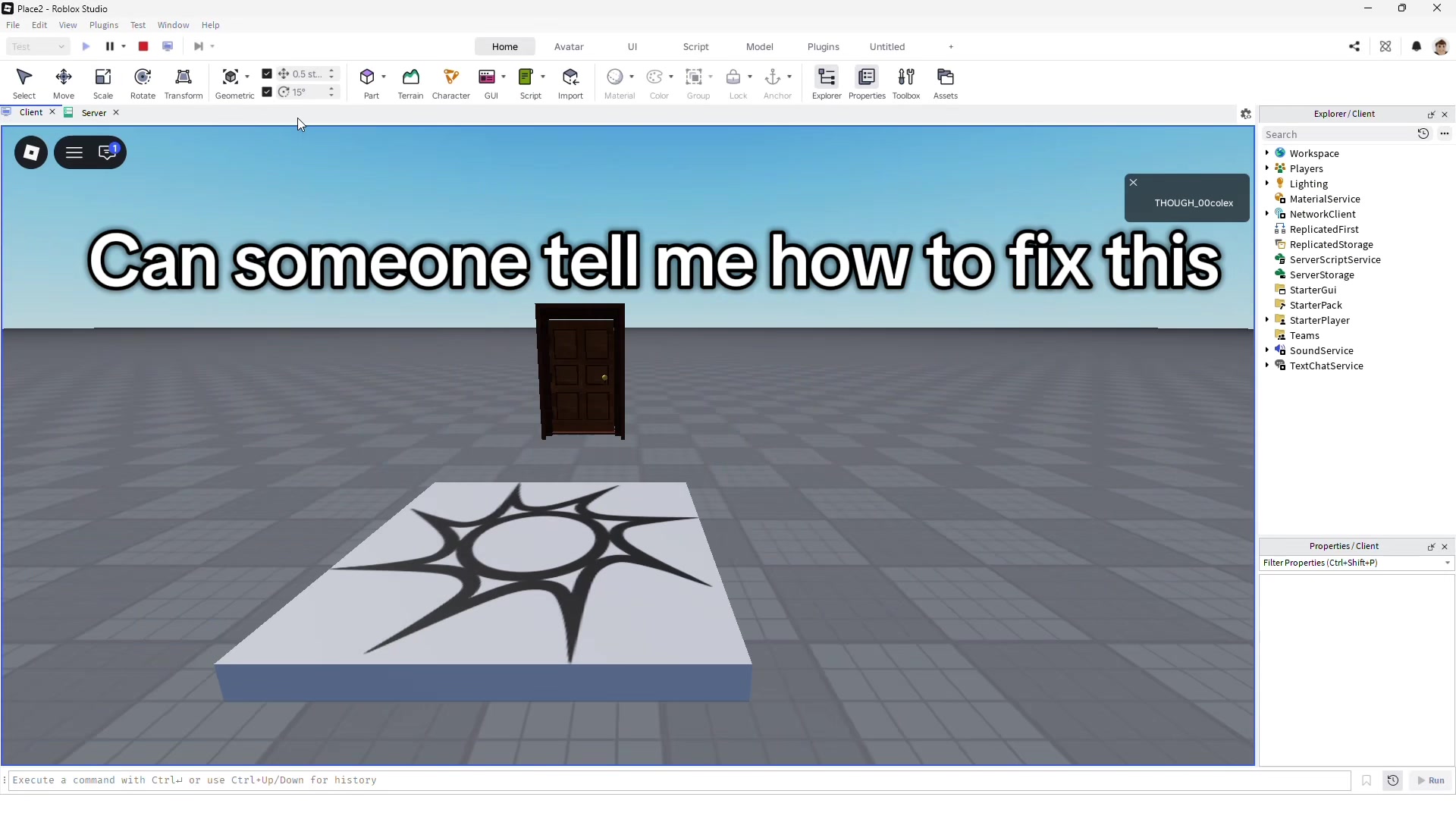Select the Scale tool
This screenshot has height=819, width=1456.
point(103,83)
